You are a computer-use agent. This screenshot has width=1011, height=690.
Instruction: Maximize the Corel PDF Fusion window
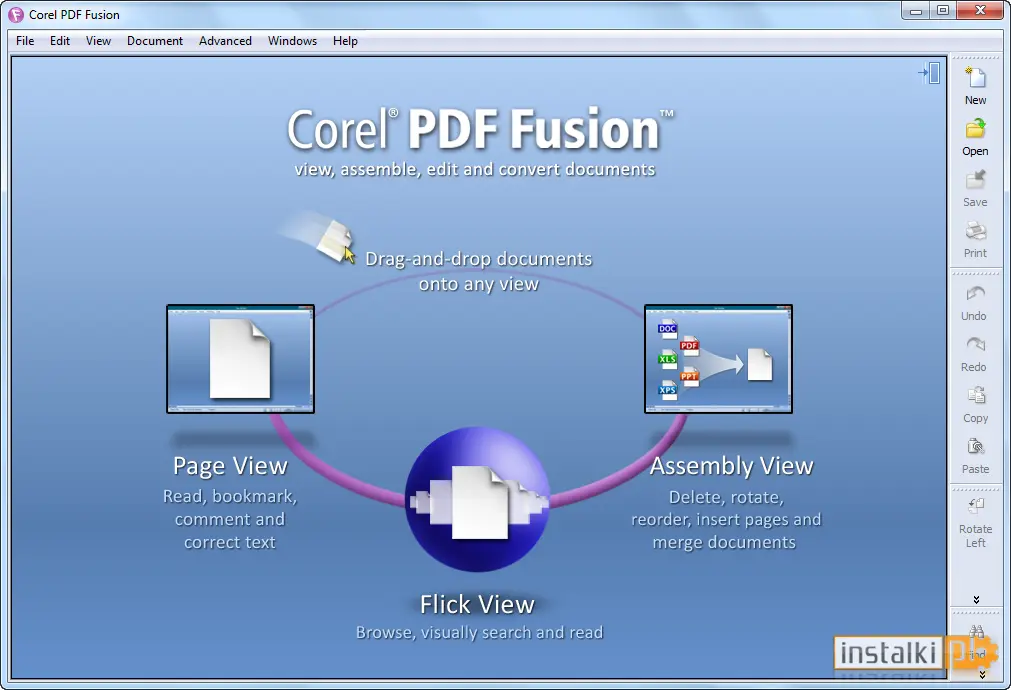coord(943,10)
